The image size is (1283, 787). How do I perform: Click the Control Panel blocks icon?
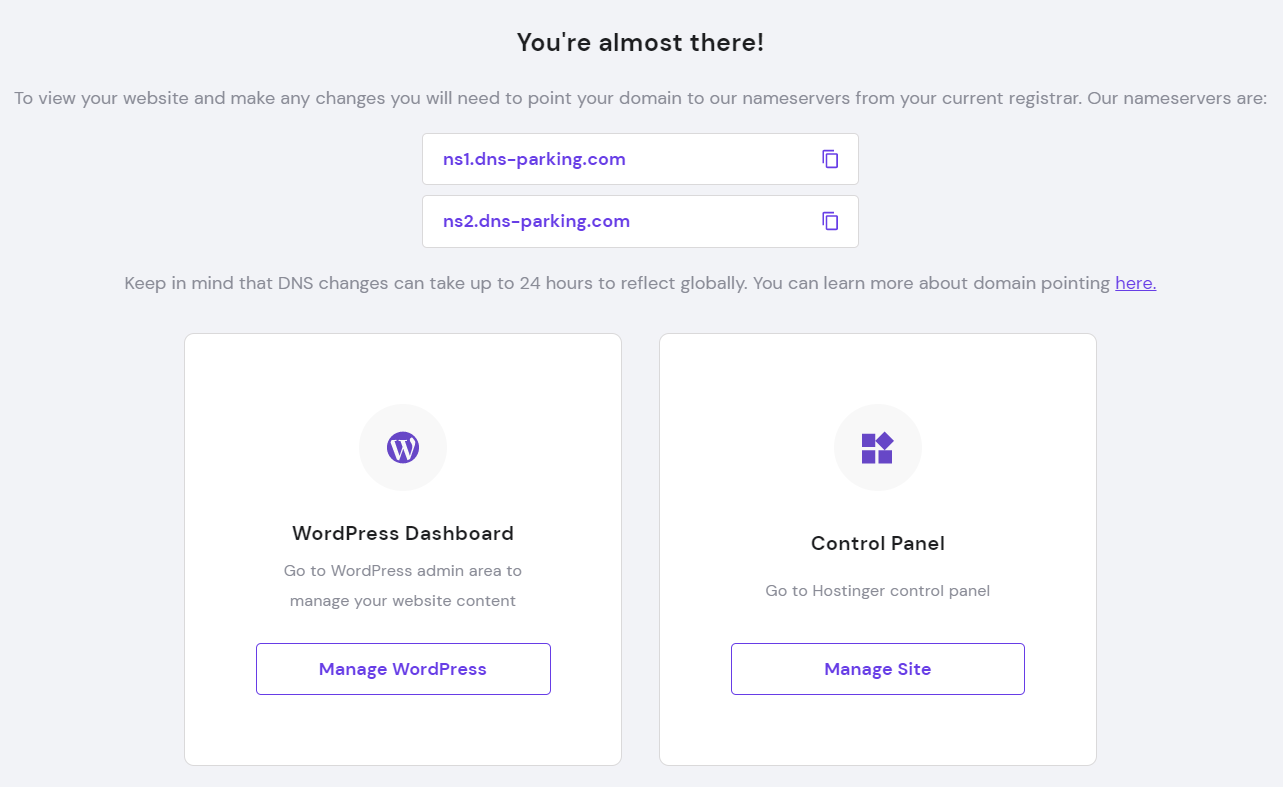[x=877, y=448]
